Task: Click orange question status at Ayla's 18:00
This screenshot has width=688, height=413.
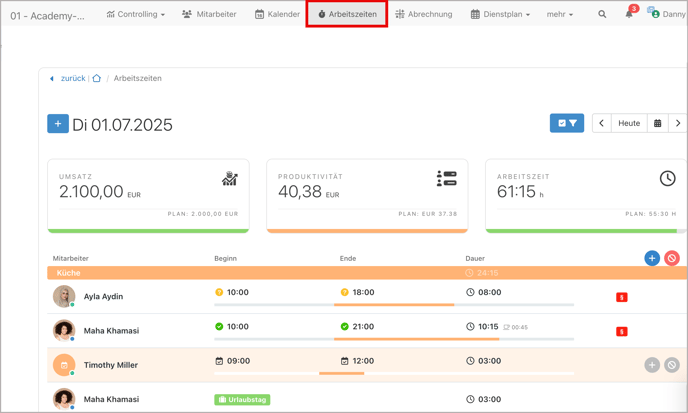Action: pos(344,292)
